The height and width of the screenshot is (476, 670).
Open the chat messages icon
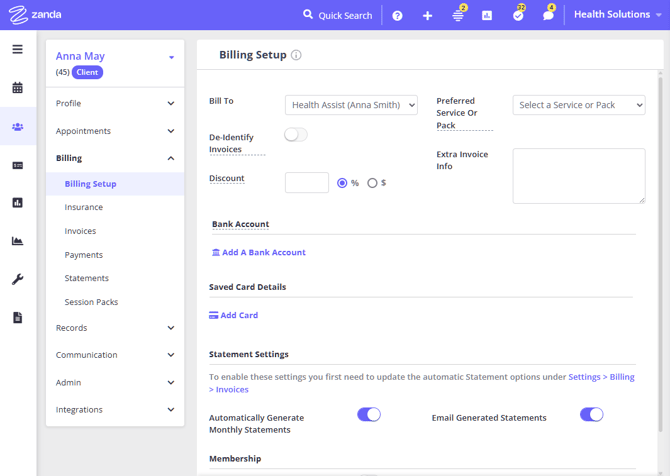(x=547, y=16)
